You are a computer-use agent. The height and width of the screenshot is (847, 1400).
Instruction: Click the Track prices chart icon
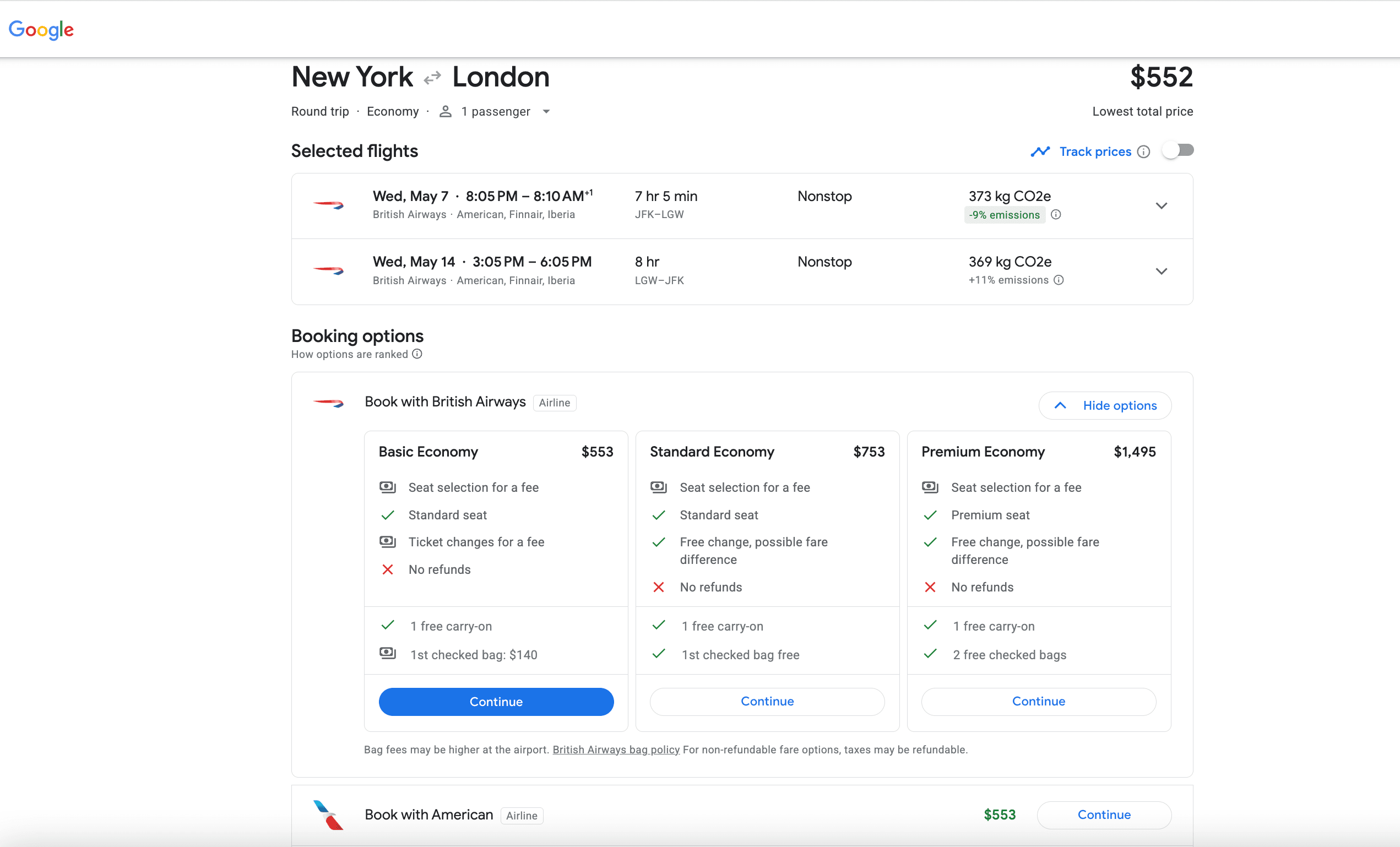pos(1040,151)
